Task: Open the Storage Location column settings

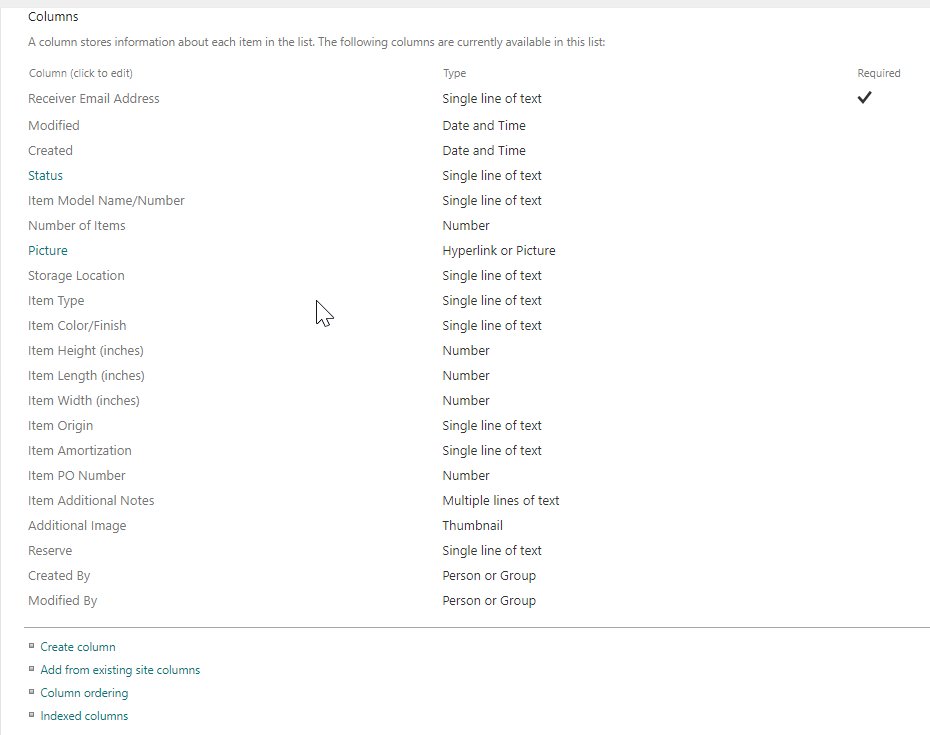Action: [x=76, y=275]
